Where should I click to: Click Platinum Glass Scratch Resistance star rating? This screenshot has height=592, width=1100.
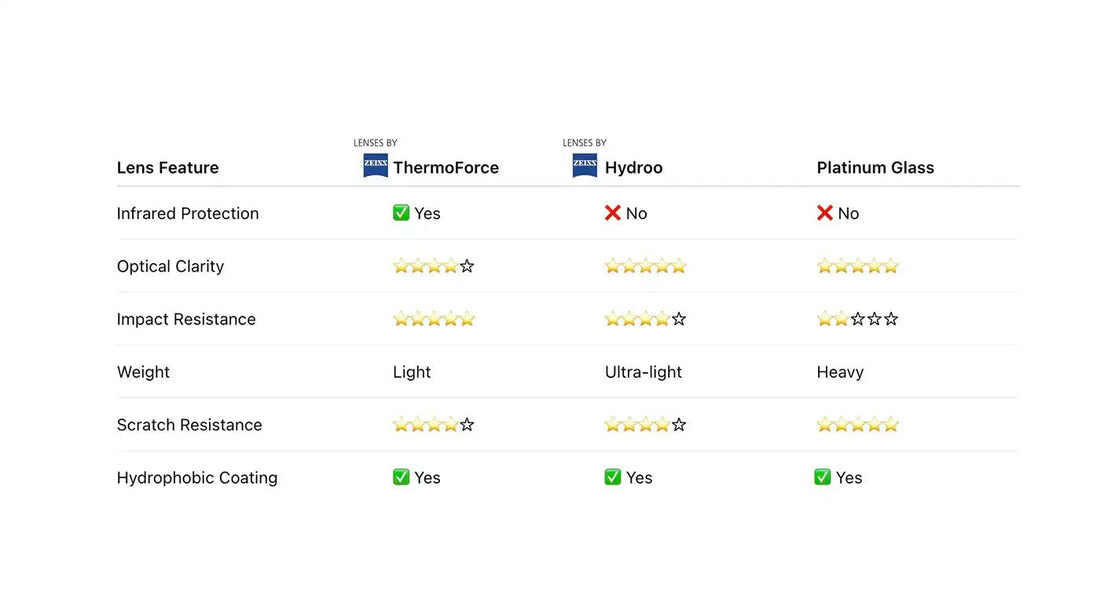[x=857, y=425]
